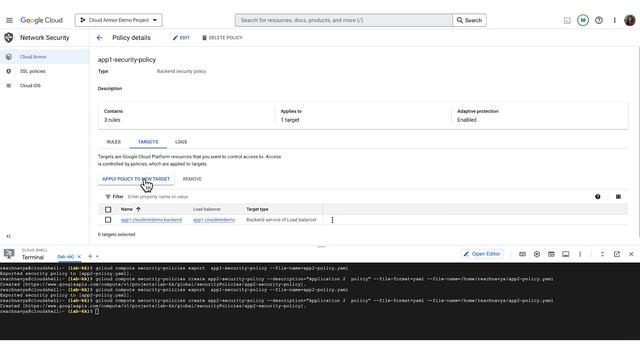This screenshot has height=360, width=640.
Task: Click the Load balancer column header
Action: coord(207,209)
